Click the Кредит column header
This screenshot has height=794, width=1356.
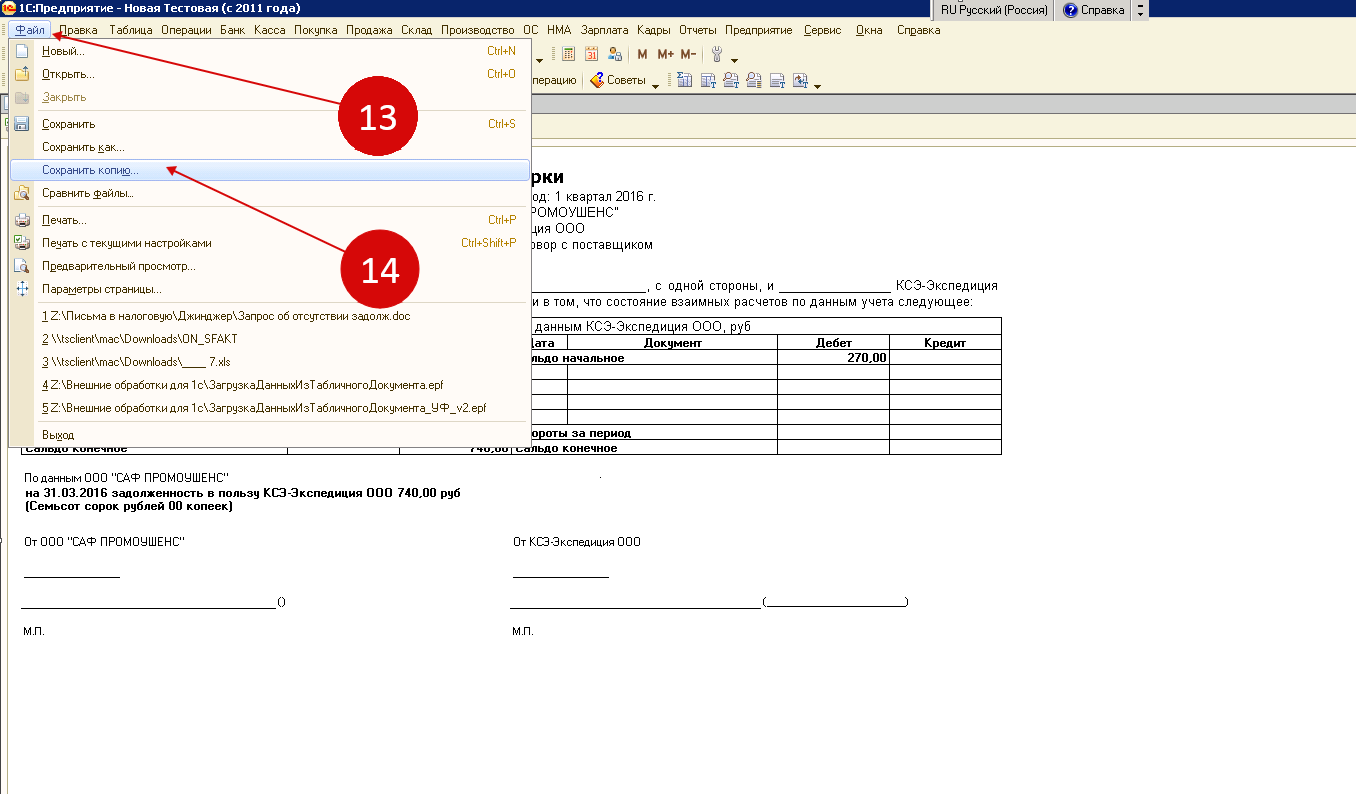pos(945,342)
